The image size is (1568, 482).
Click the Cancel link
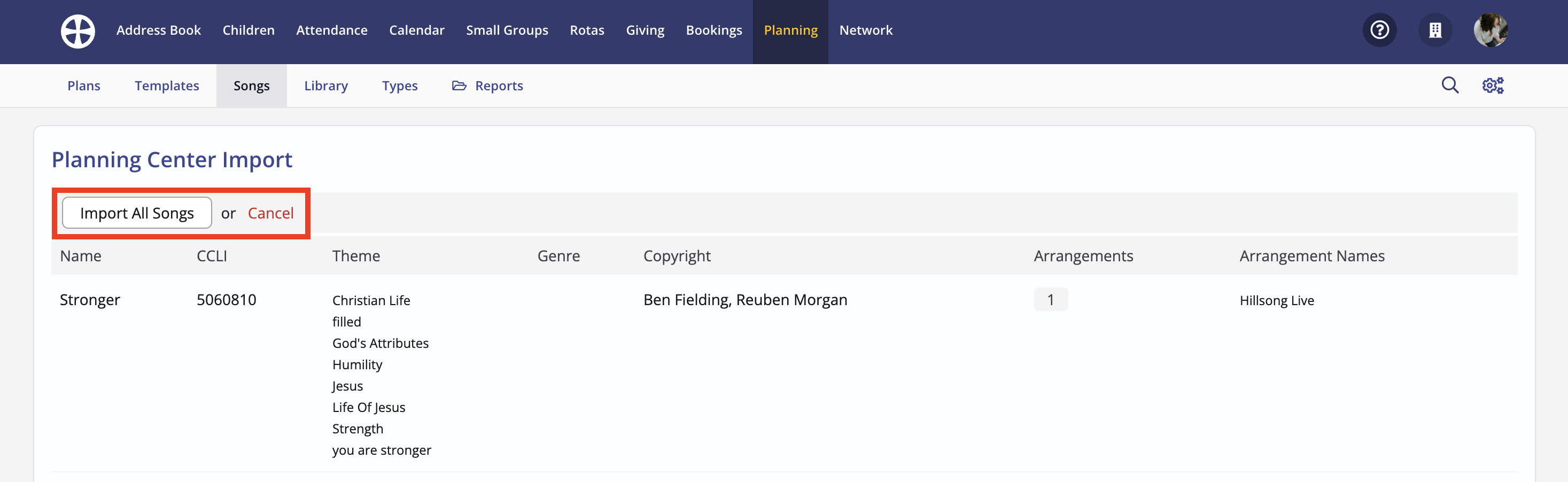click(270, 213)
